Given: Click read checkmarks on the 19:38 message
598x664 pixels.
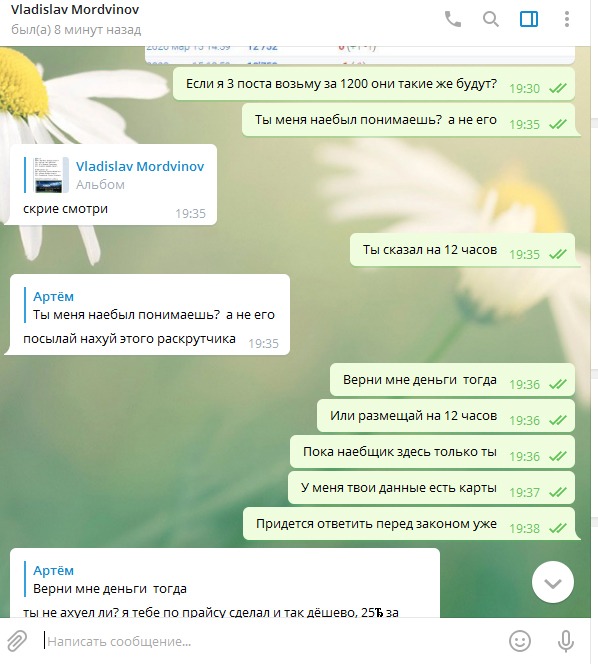Looking at the screenshot, I should [558, 528].
